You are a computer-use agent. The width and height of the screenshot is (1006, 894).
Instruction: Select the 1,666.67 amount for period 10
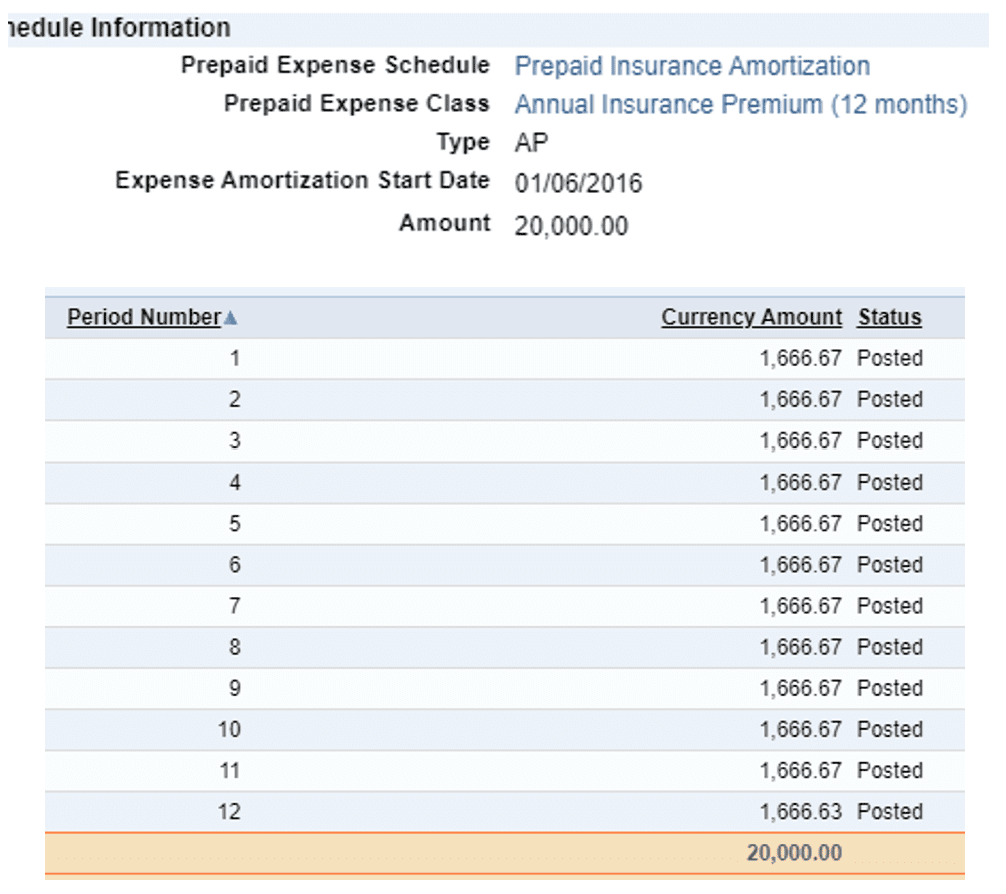[801, 729]
